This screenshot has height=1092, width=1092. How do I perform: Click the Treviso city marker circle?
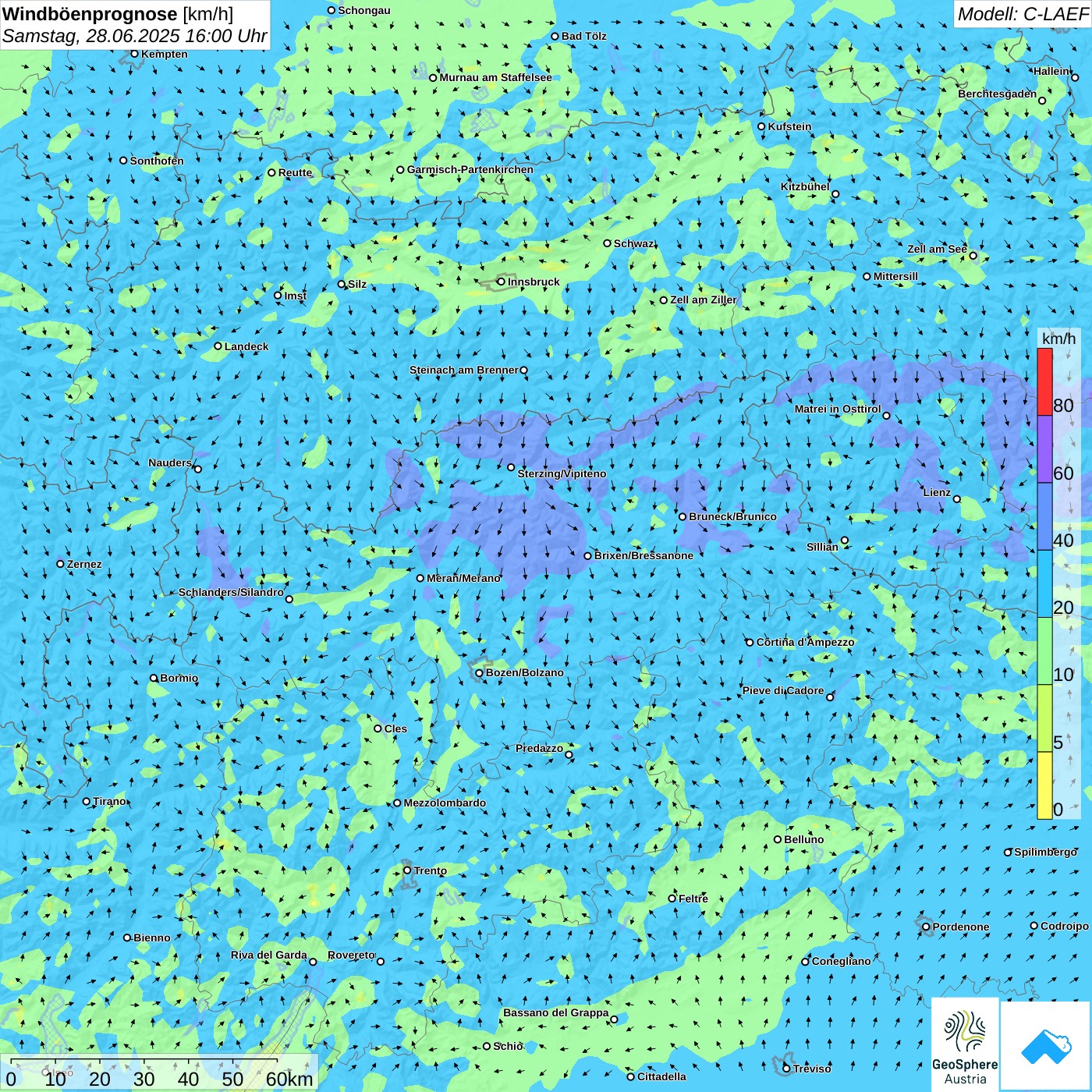786,1069
